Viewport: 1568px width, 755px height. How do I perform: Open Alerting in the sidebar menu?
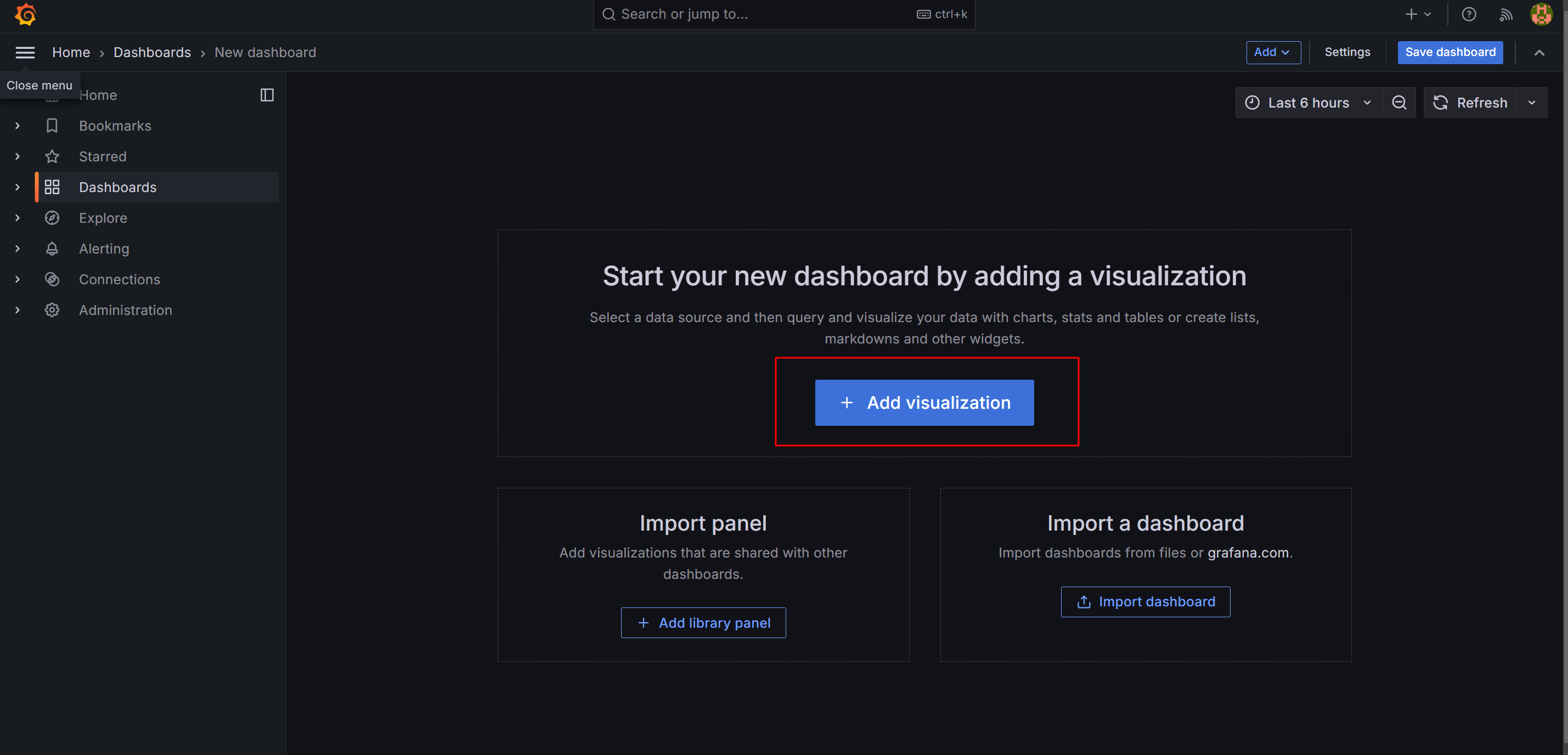104,249
